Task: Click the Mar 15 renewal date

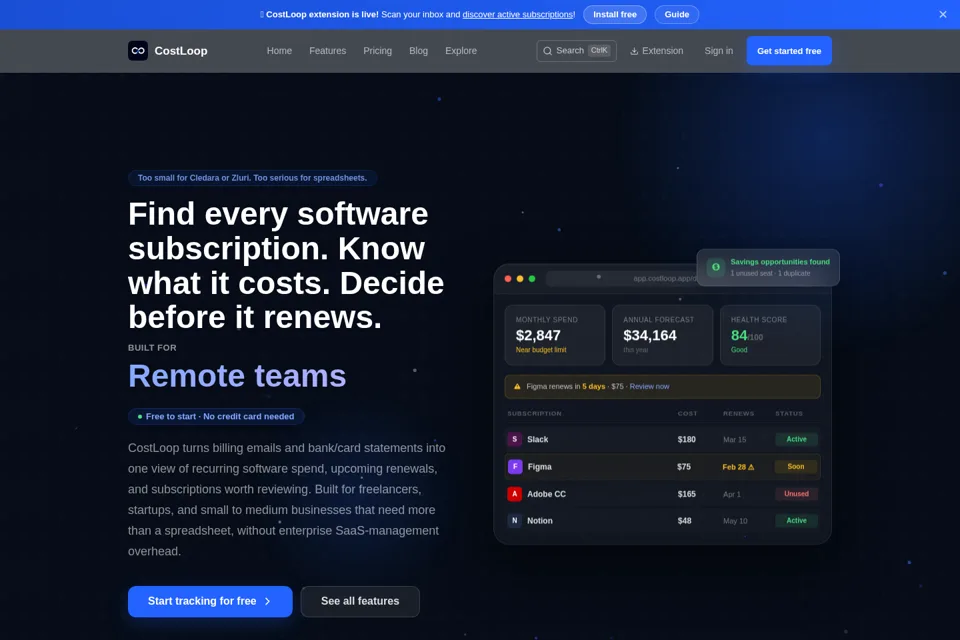Action: click(735, 440)
